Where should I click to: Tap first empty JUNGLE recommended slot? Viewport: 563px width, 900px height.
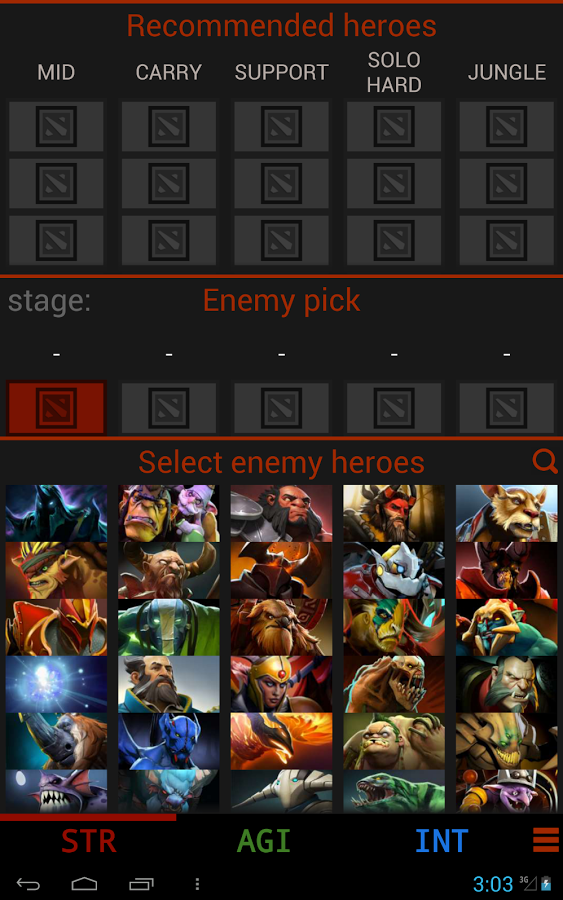pyautogui.click(x=506, y=126)
